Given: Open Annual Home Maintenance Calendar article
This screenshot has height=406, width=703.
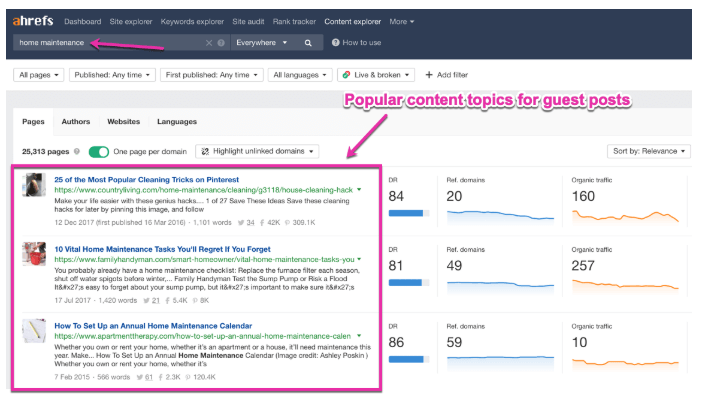Looking at the screenshot, I should click(x=153, y=326).
